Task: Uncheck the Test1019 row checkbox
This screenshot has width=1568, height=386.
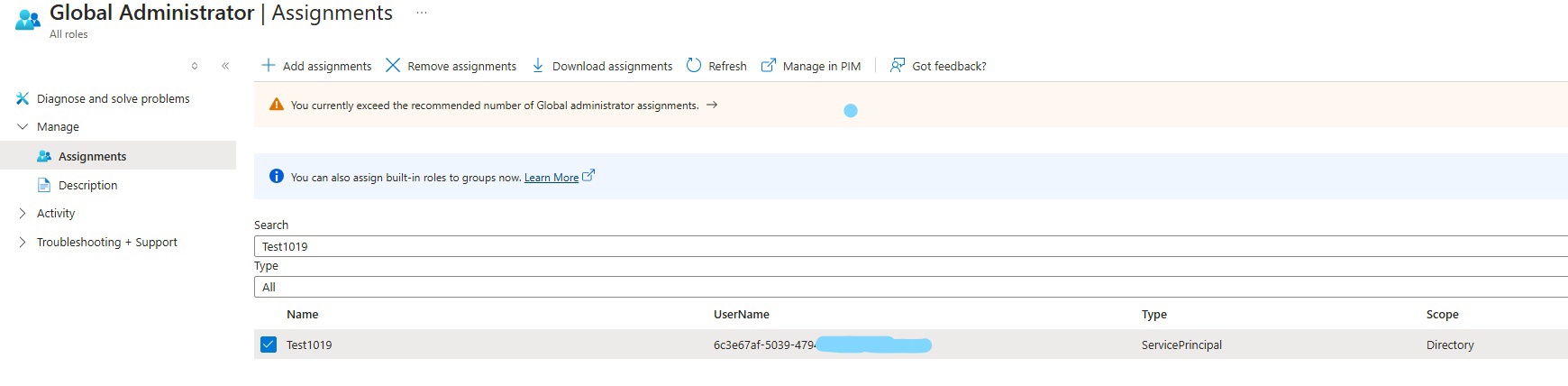Action: tap(269, 345)
